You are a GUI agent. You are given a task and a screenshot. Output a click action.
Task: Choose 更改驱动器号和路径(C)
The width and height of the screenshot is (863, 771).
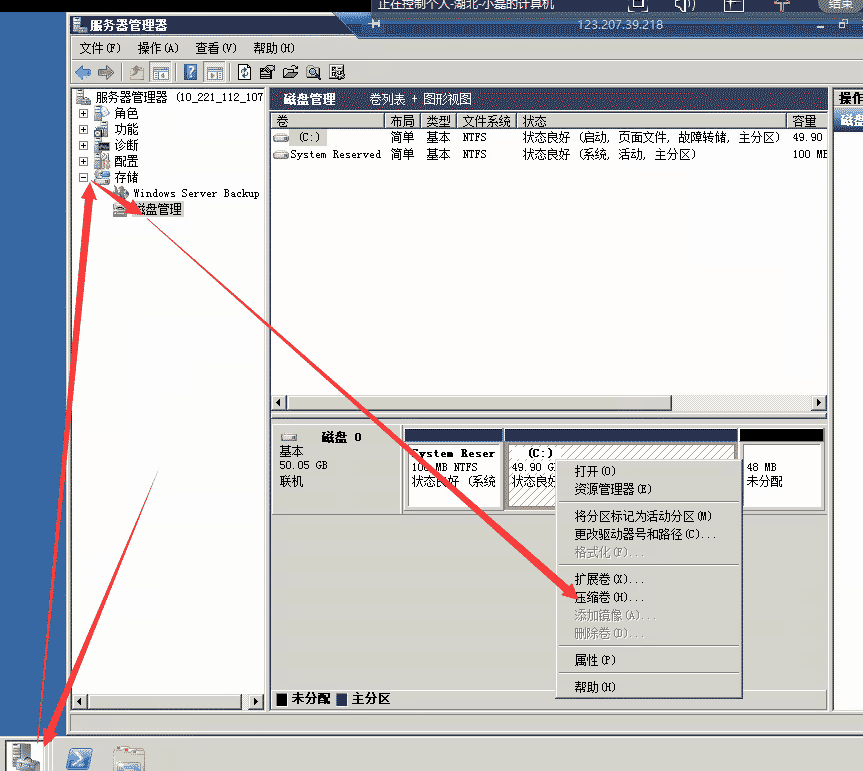coord(649,534)
